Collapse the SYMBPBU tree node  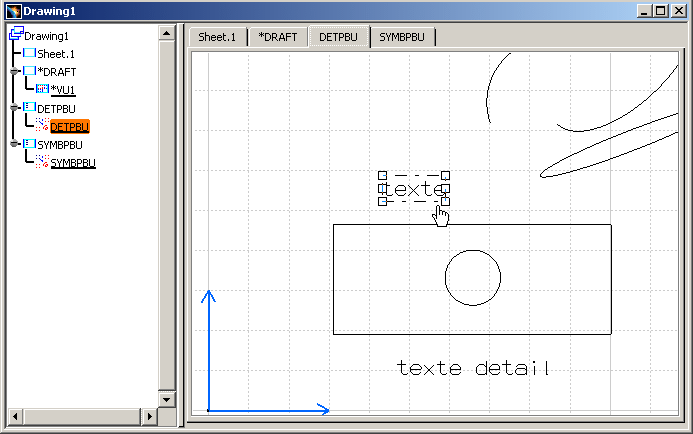[13, 144]
